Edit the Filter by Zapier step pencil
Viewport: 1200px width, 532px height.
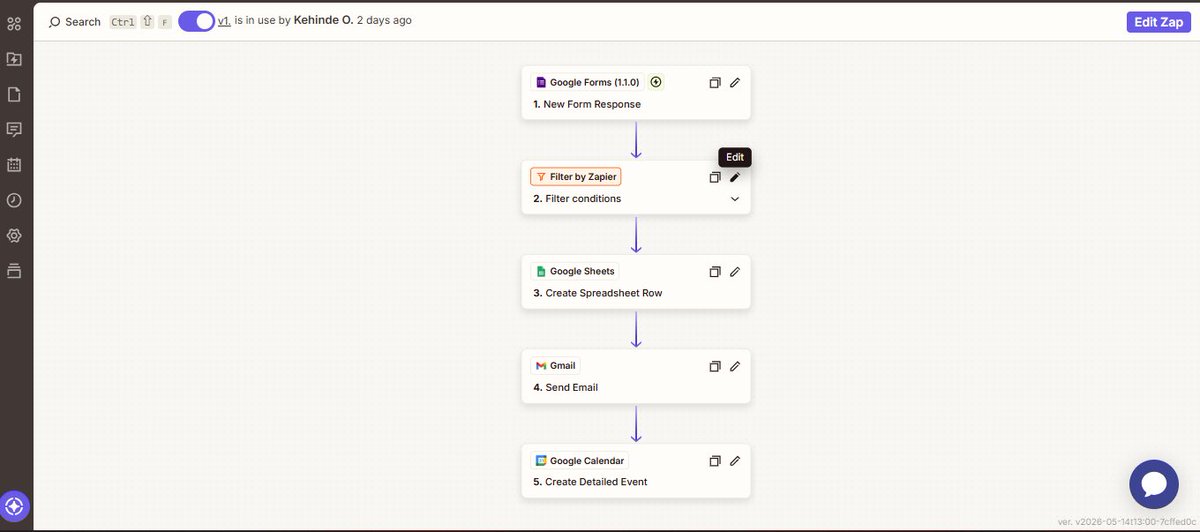pyautogui.click(x=735, y=177)
